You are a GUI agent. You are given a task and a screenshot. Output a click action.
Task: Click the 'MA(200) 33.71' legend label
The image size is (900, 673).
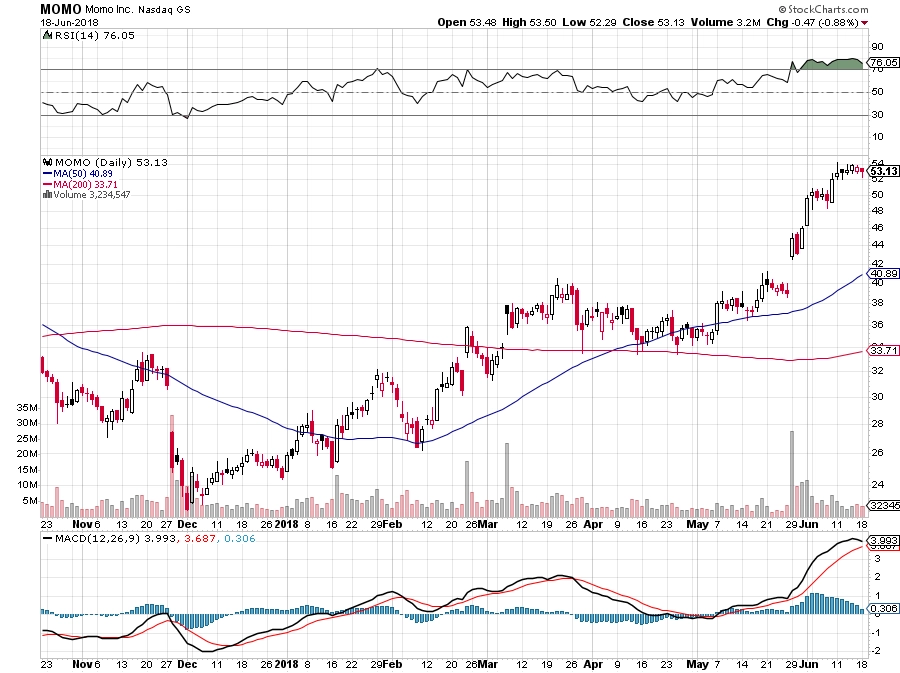(x=86, y=184)
